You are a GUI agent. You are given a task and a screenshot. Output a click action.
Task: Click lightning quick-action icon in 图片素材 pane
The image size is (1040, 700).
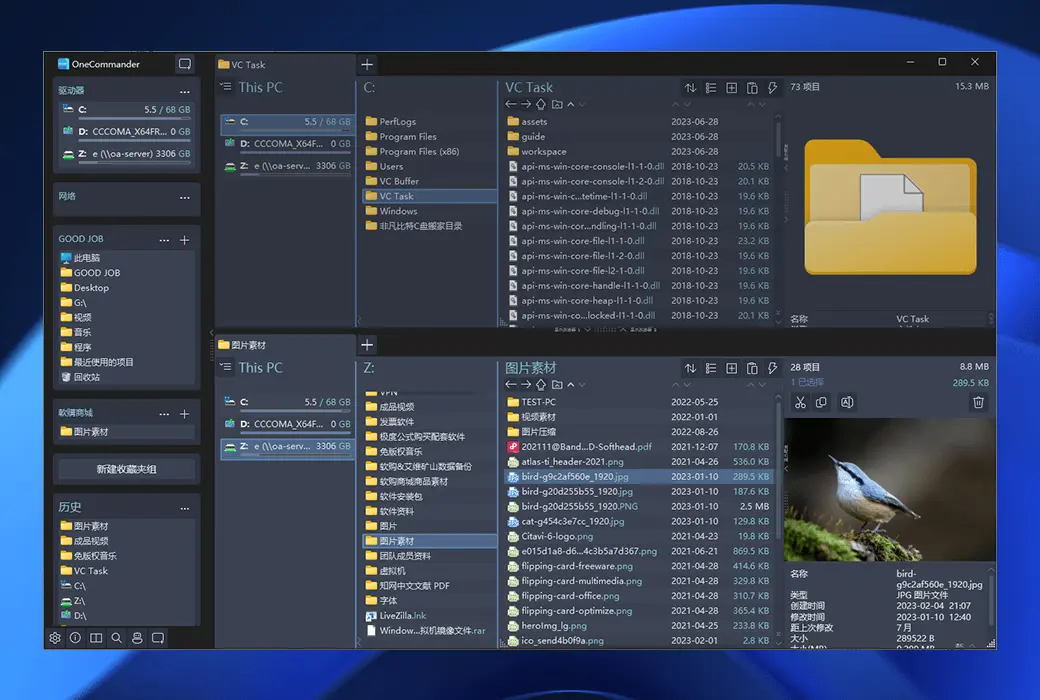[772, 368]
